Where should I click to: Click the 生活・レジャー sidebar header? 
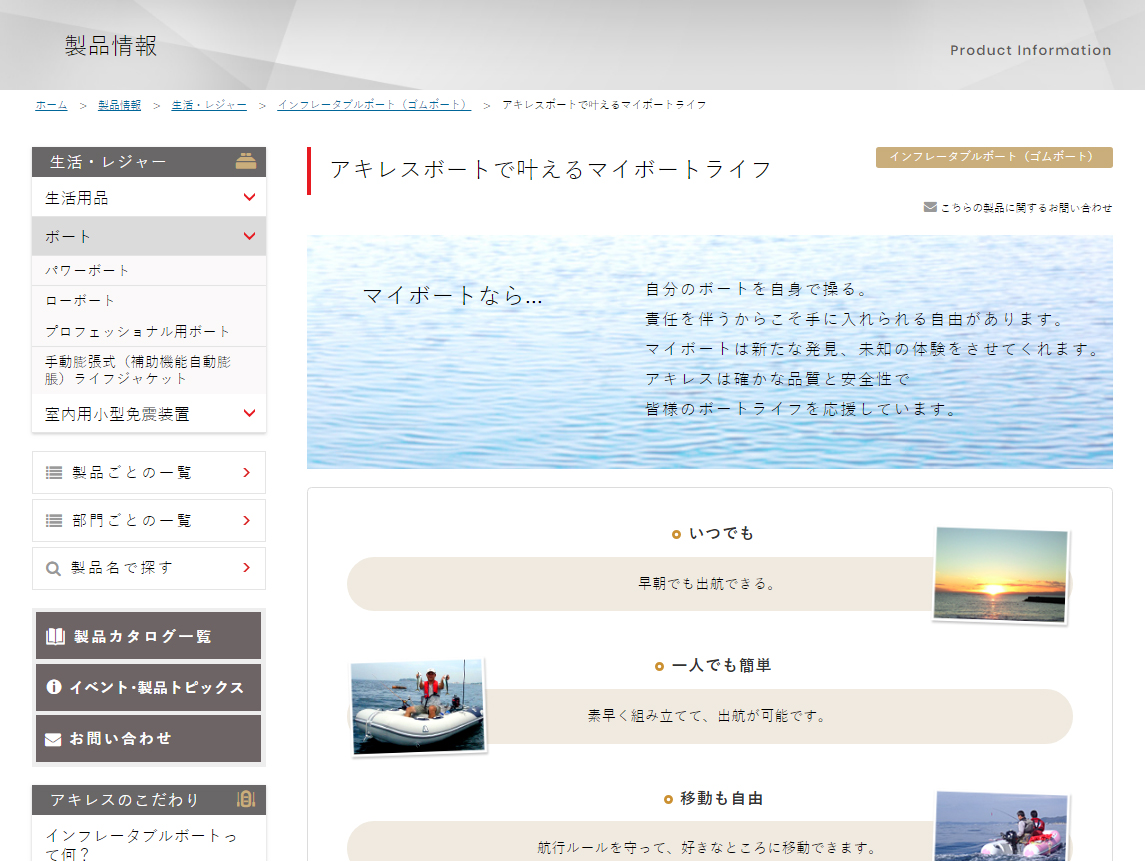click(149, 161)
